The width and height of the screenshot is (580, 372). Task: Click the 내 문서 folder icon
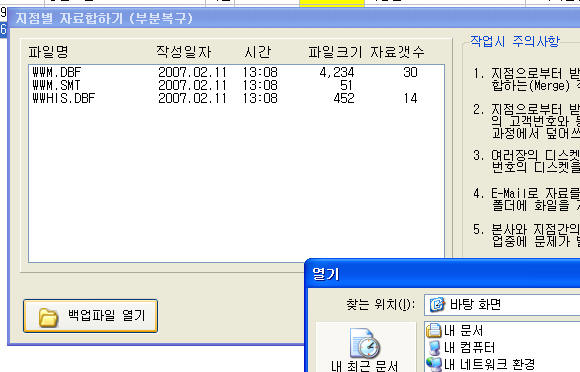(x=434, y=330)
